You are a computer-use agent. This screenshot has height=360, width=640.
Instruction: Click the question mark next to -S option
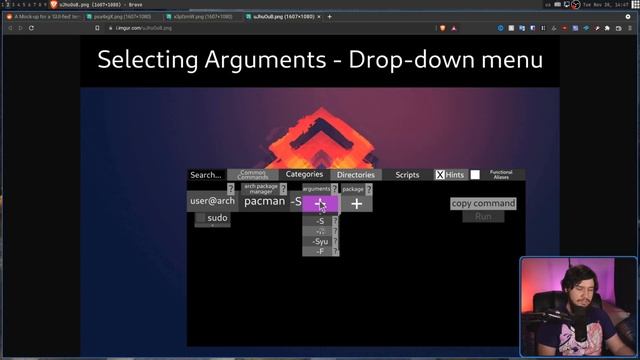(335, 221)
